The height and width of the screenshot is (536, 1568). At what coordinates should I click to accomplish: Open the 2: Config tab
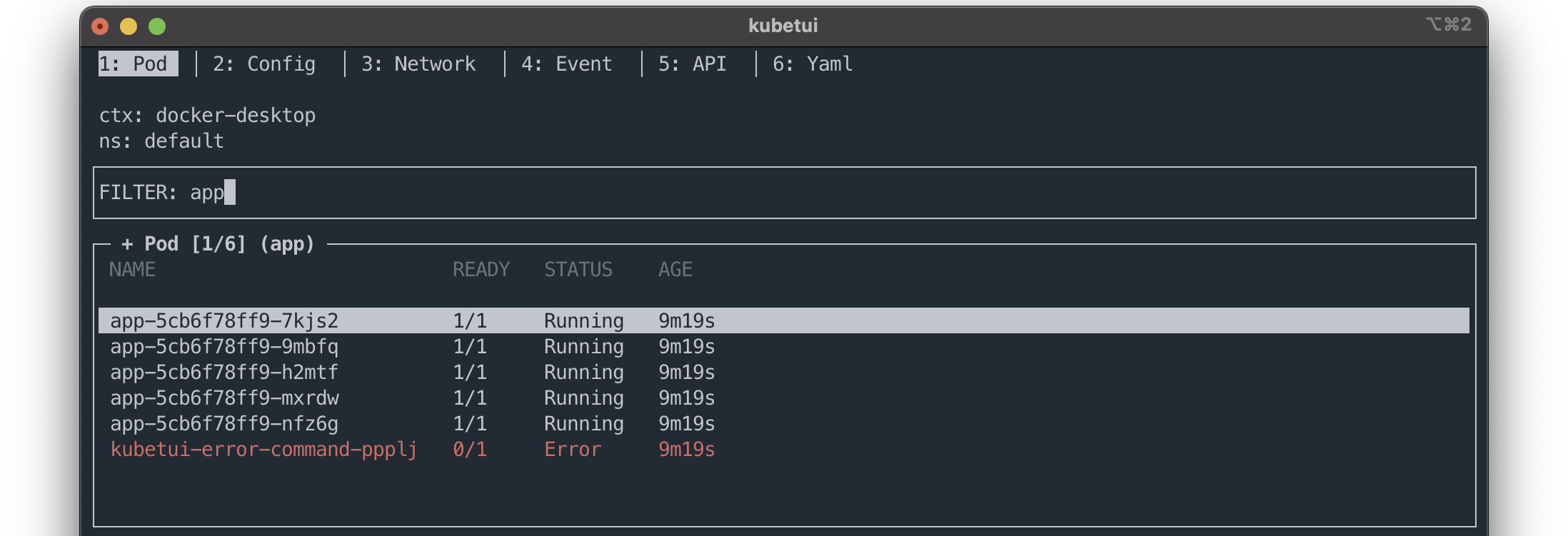(264, 64)
